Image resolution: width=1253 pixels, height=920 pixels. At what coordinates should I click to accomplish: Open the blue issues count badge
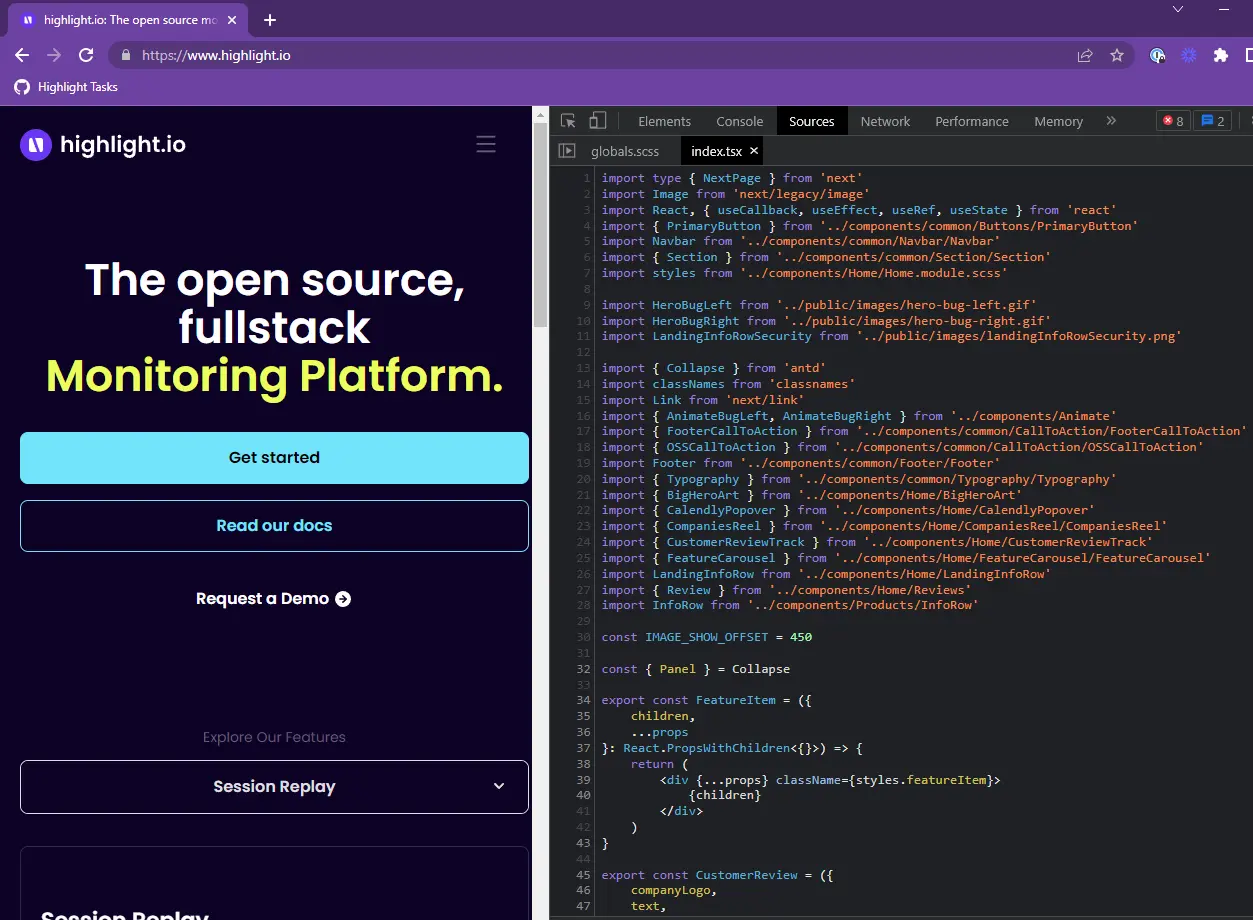pos(1212,121)
